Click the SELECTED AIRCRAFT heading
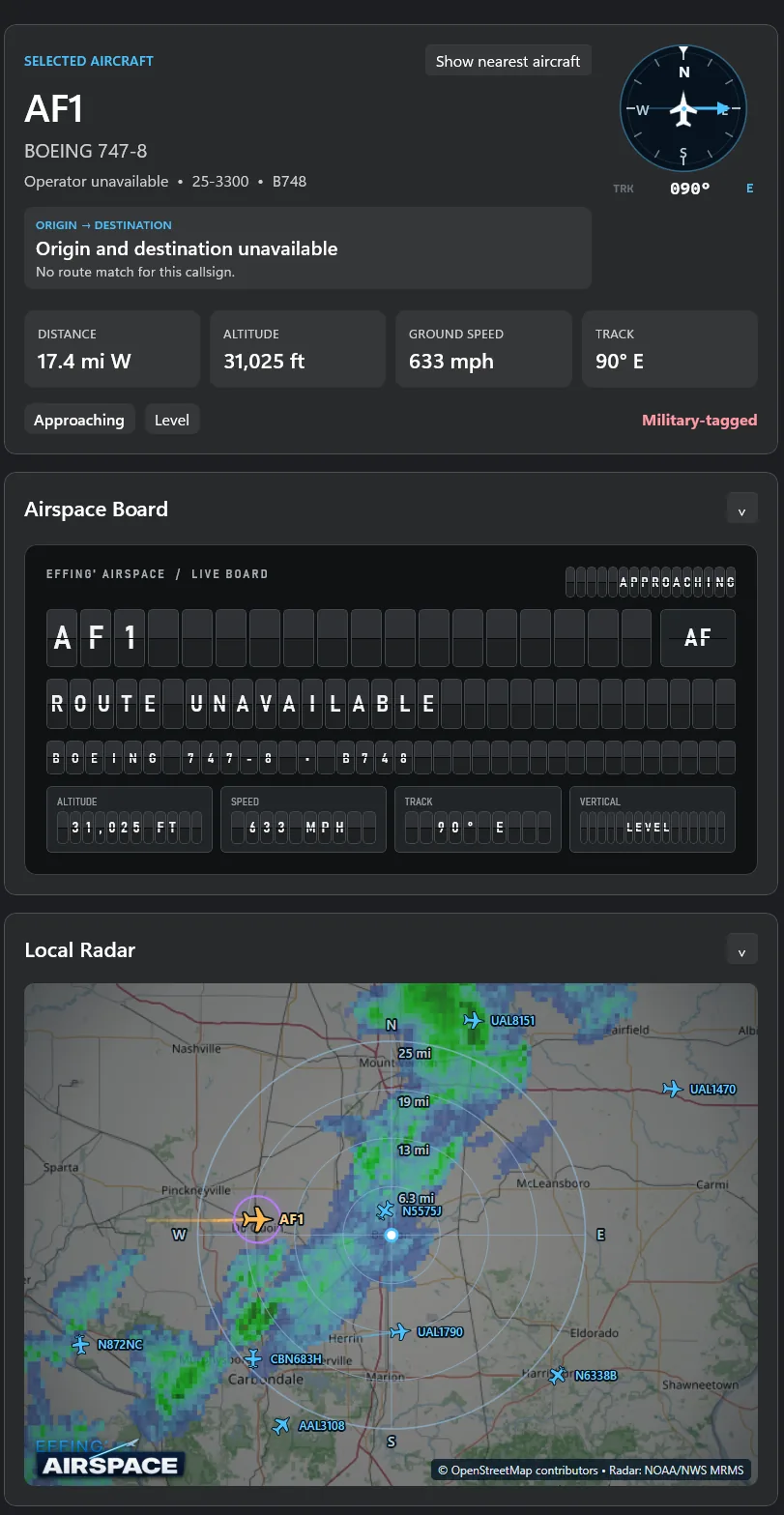This screenshot has height=1515, width=784. pyautogui.click(x=89, y=61)
